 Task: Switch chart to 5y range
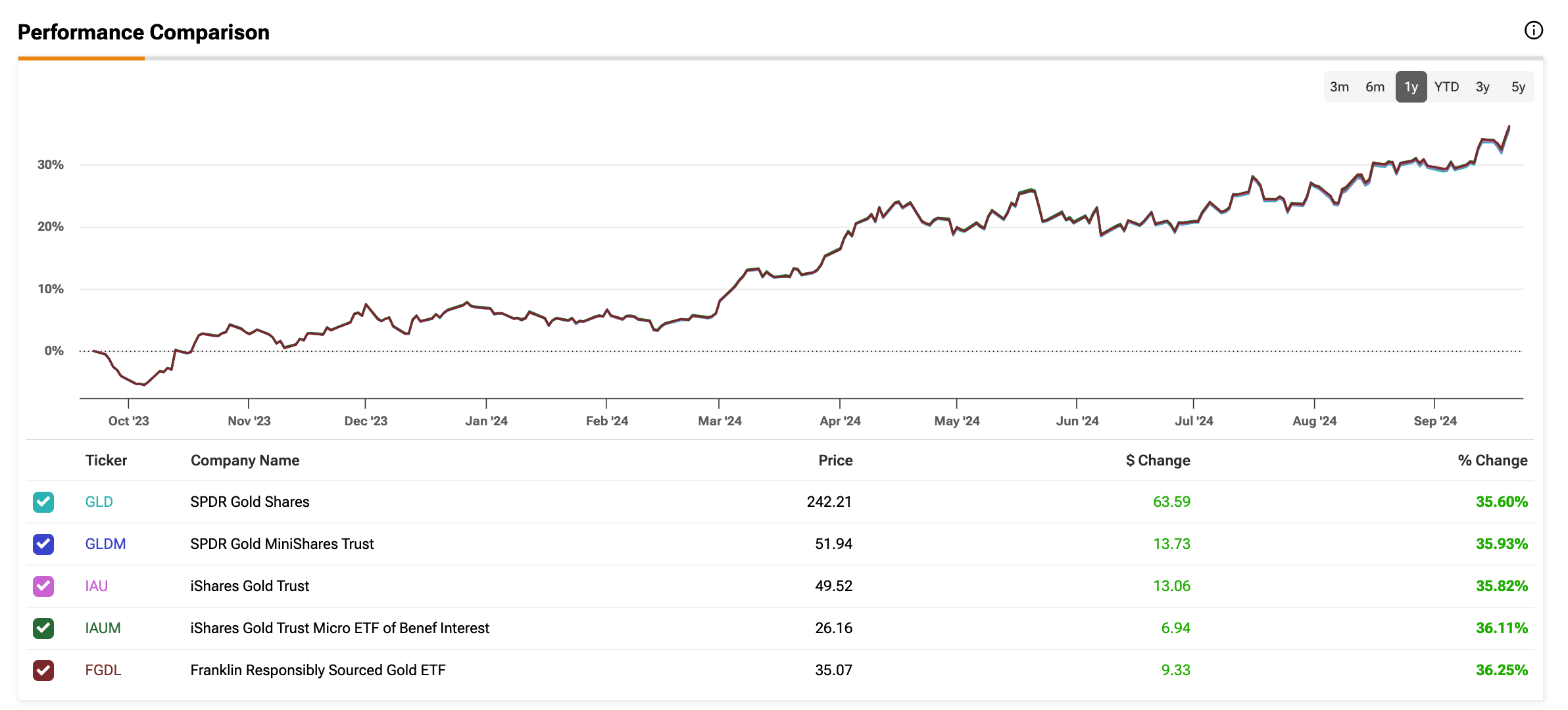[1518, 87]
